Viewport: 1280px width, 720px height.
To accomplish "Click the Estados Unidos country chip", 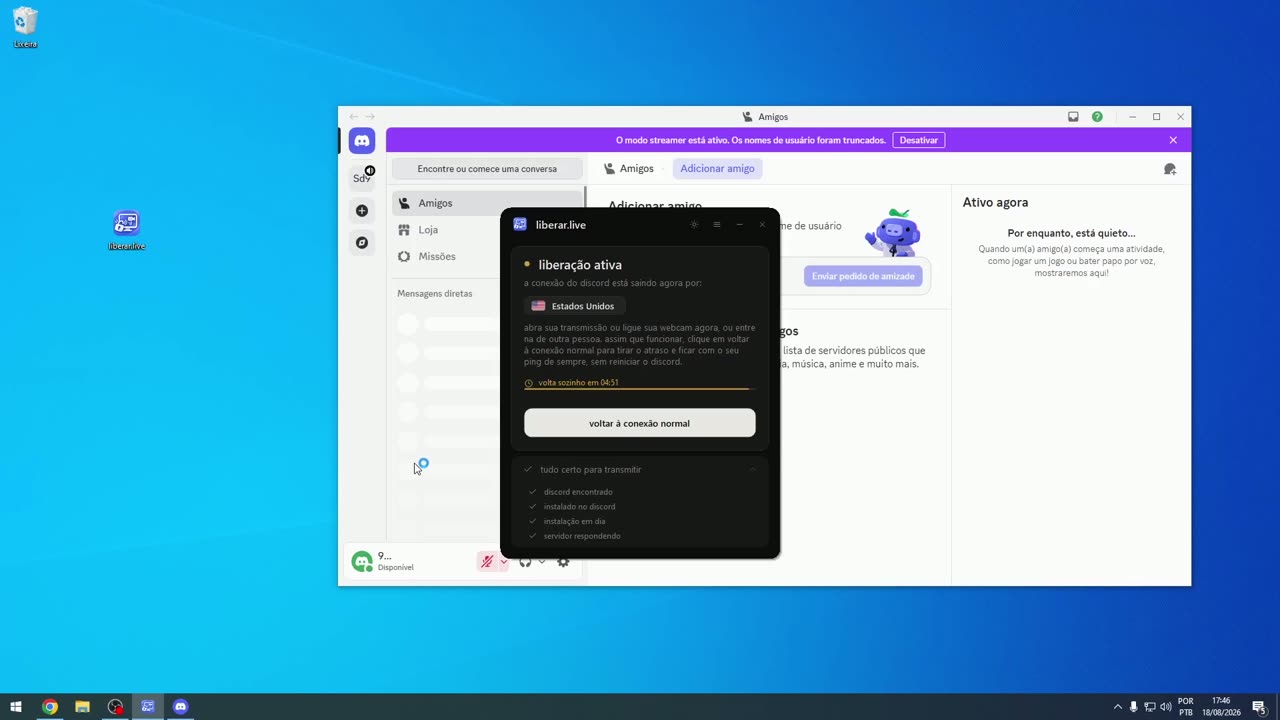I will coord(574,306).
